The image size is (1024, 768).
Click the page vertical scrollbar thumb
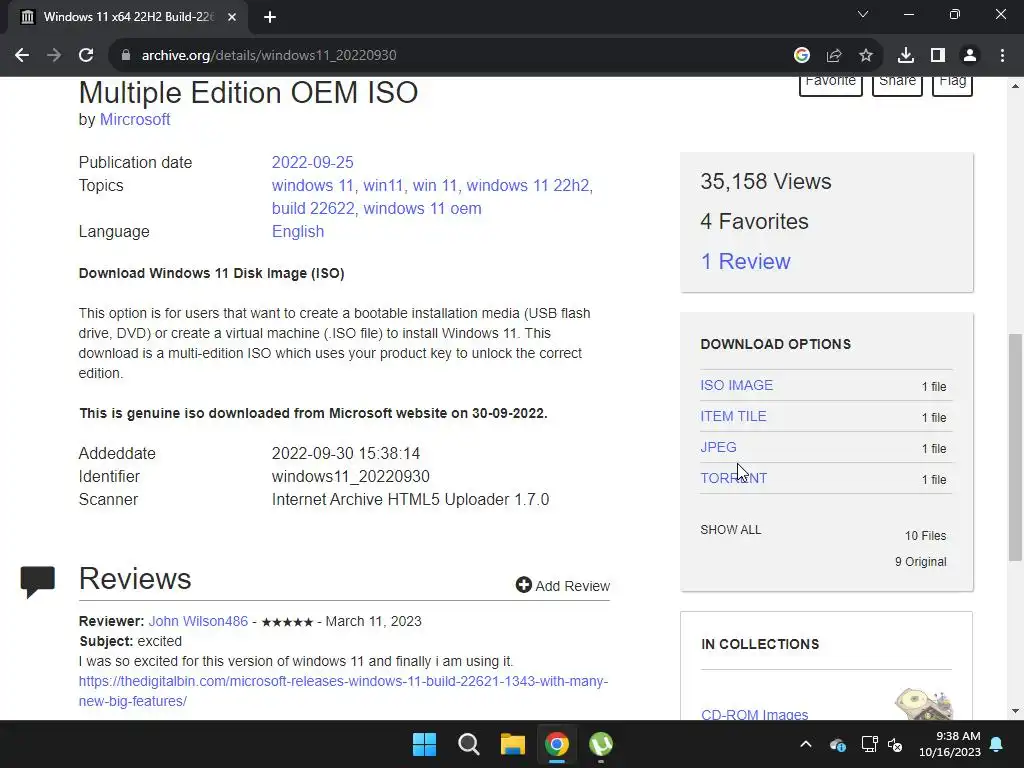(x=1015, y=447)
